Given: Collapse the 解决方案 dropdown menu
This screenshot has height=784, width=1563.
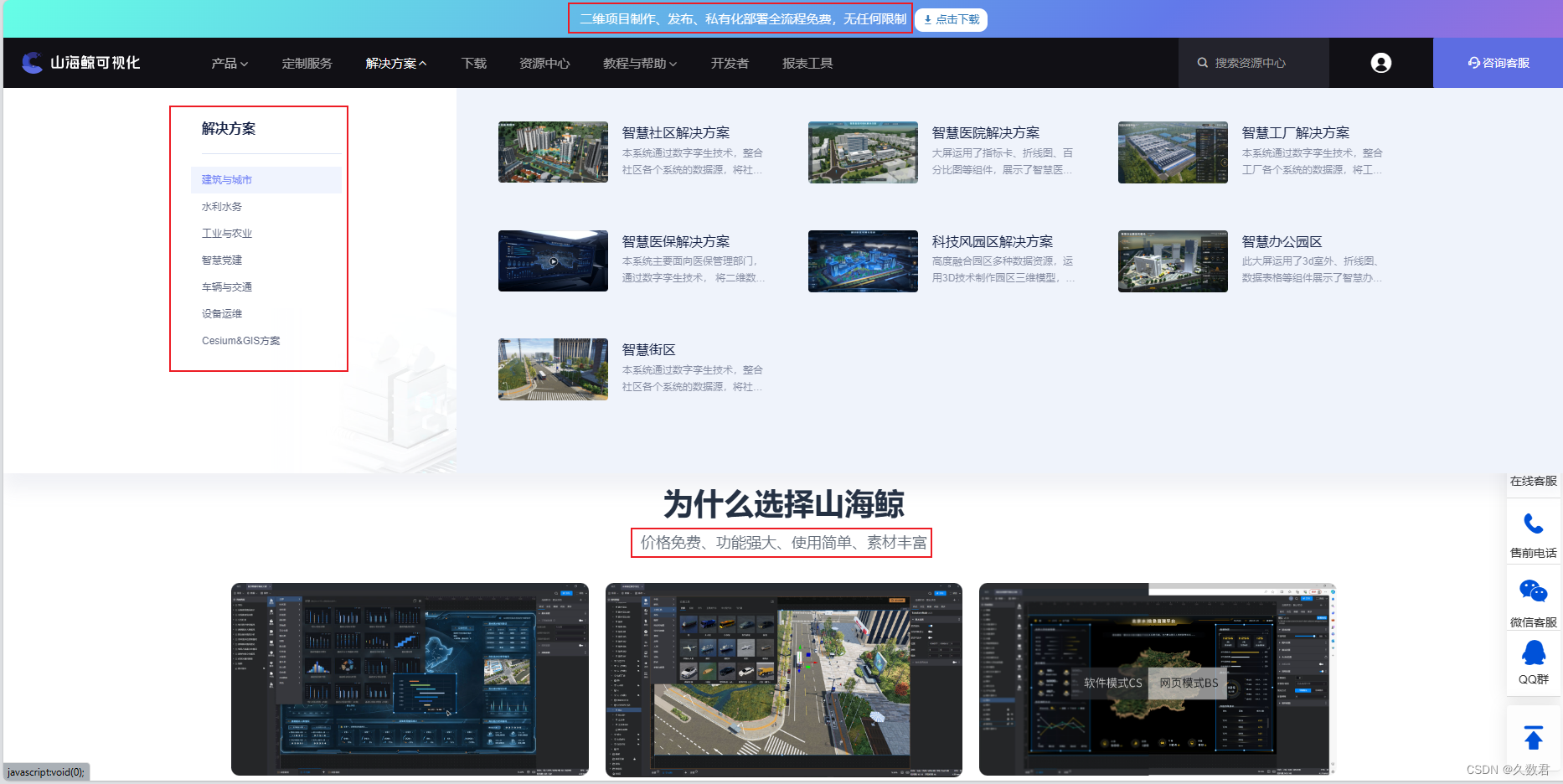Looking at the screenshot, I should [396, 64].
